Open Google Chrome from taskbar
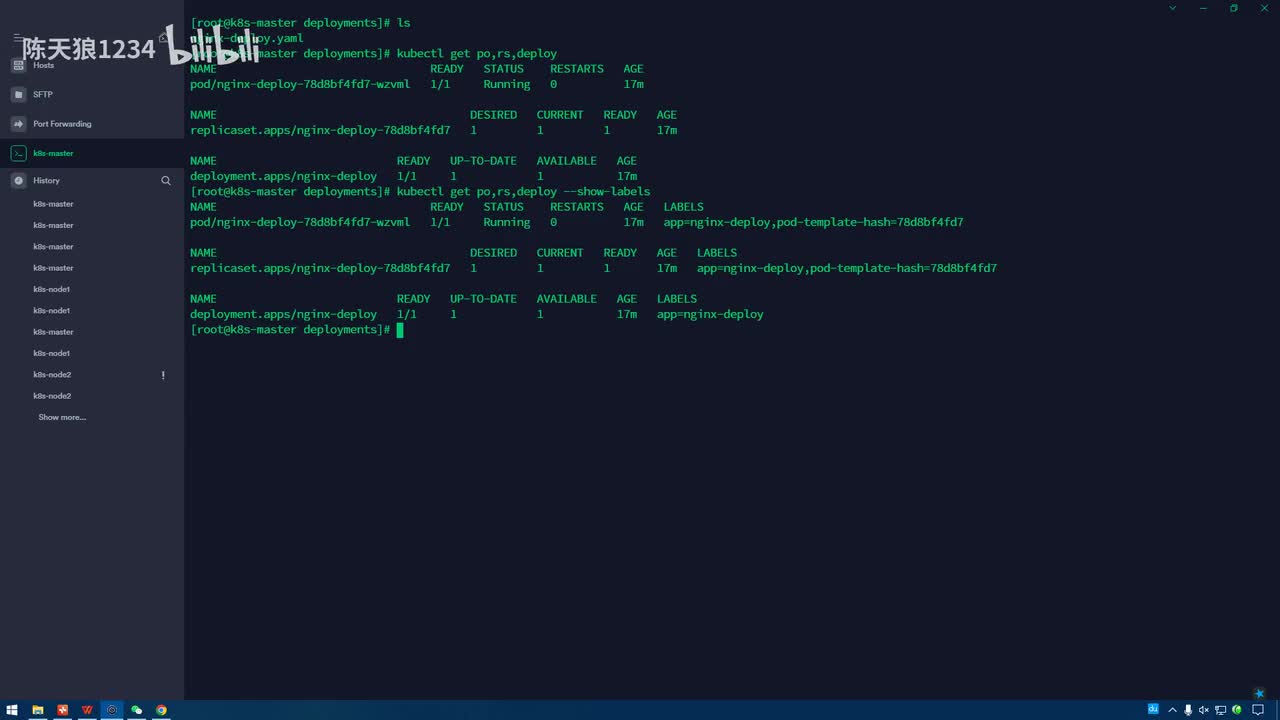 161,710
